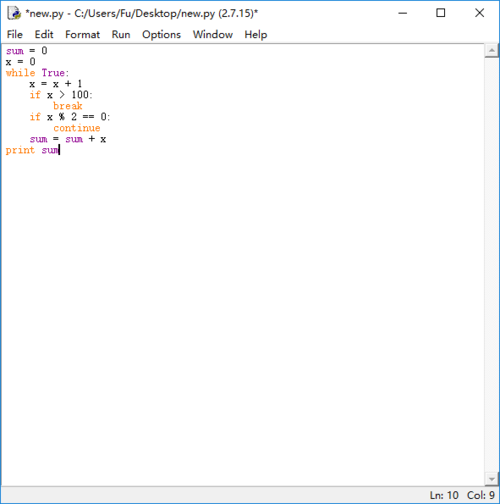Place cursor after 'print sum' line
This screenshot has height=504, width=500.
point(60,150)
